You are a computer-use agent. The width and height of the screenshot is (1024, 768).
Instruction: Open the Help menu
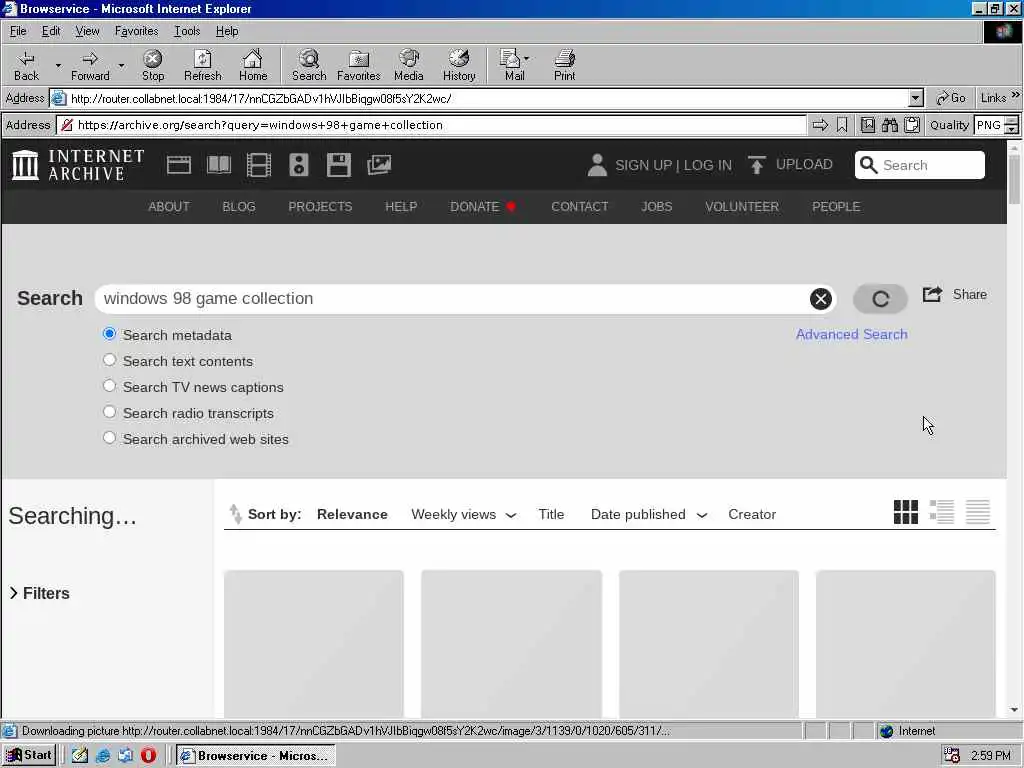point(227,31)
